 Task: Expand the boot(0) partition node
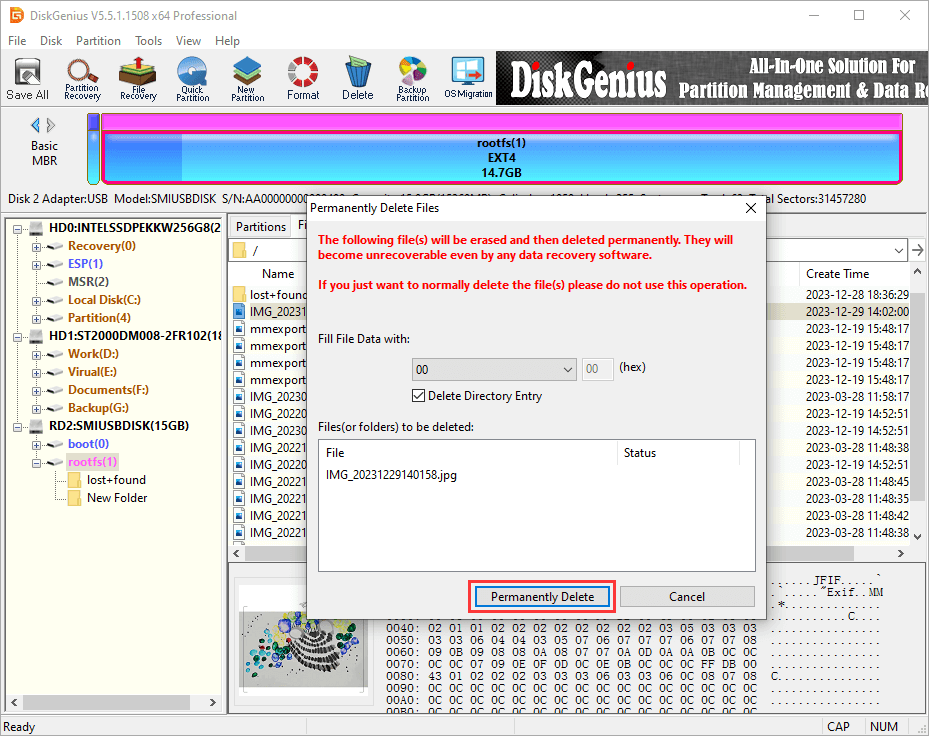[x=36, y=444]
